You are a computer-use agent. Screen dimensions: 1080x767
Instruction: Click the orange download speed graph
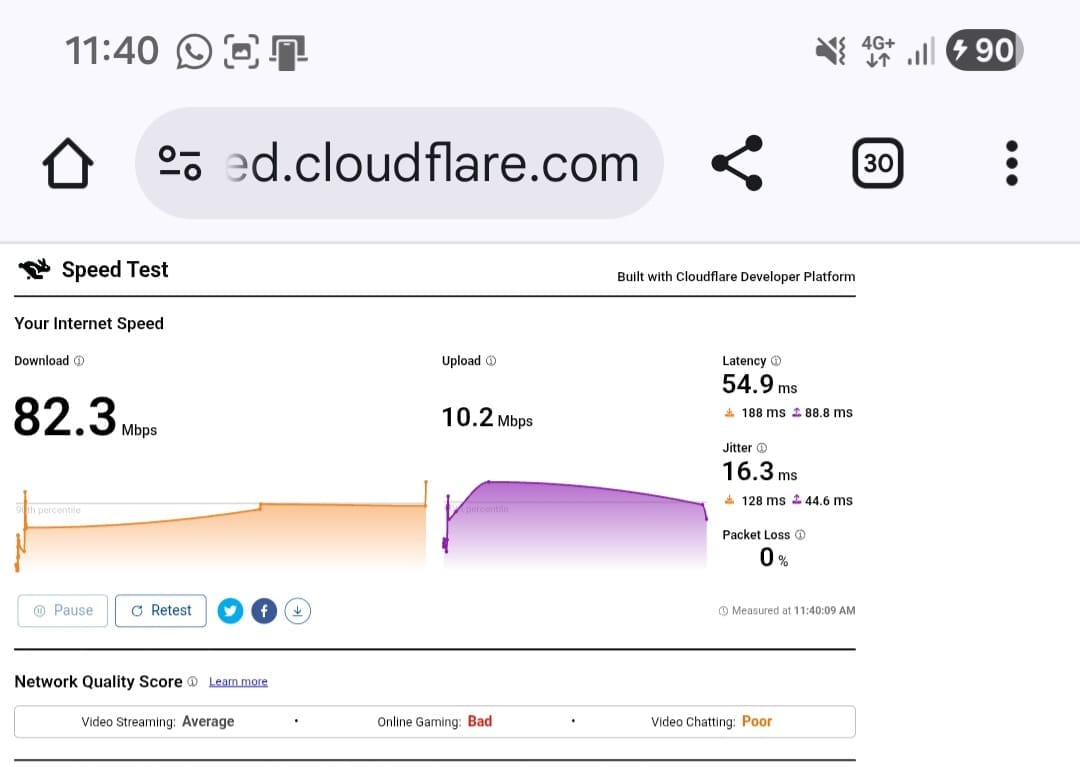coord(220,535)
